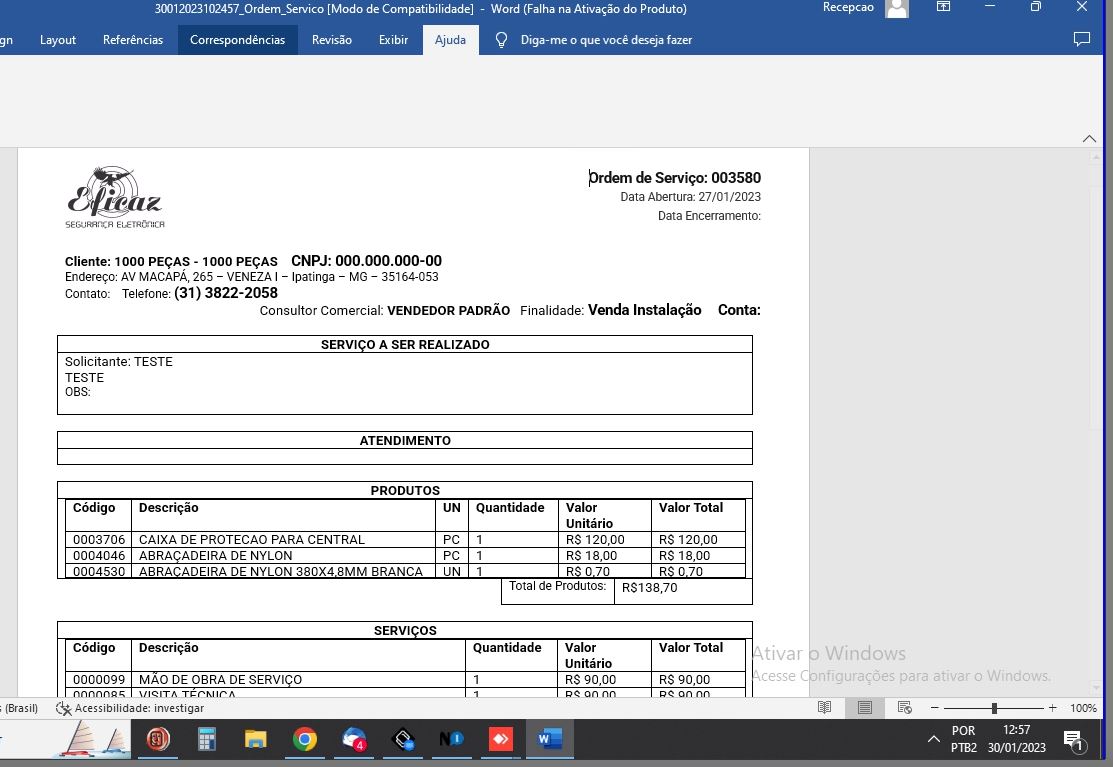Open the Comments pane icon
Viewport: 1113px width, 767px height.
click(x=1081, y=40)
